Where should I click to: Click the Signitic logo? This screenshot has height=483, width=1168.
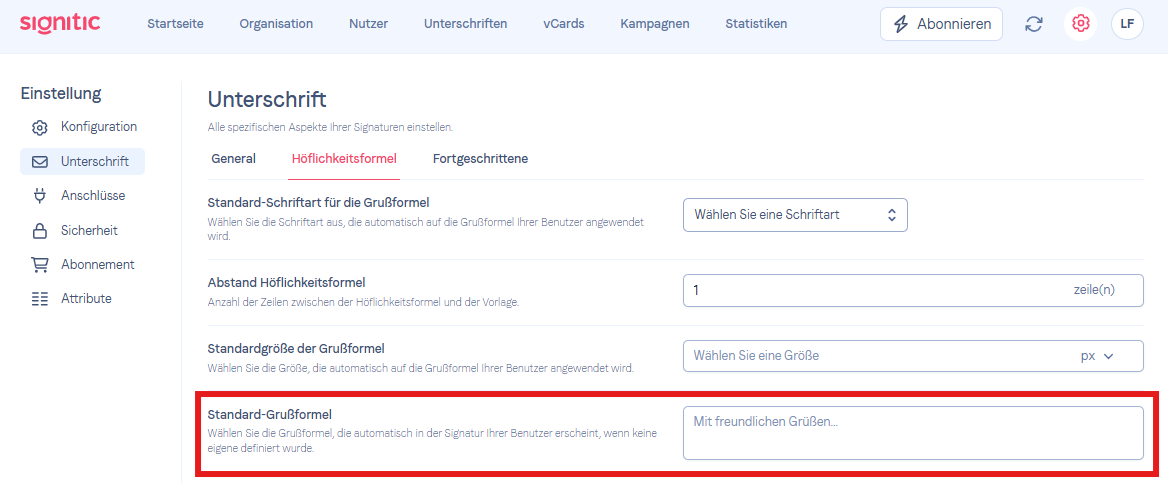point(60,23)
